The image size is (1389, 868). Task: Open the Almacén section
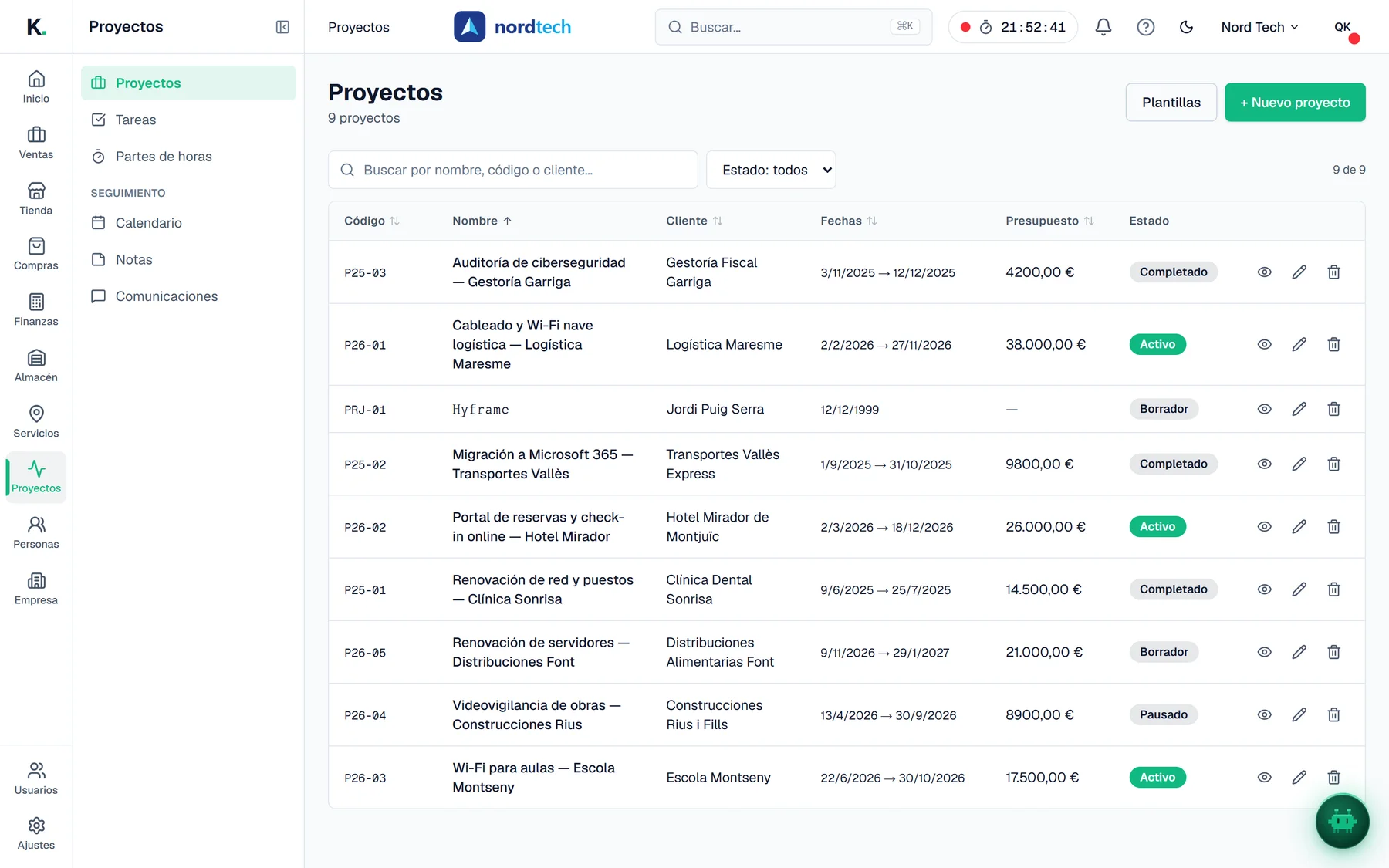(36, 366)
